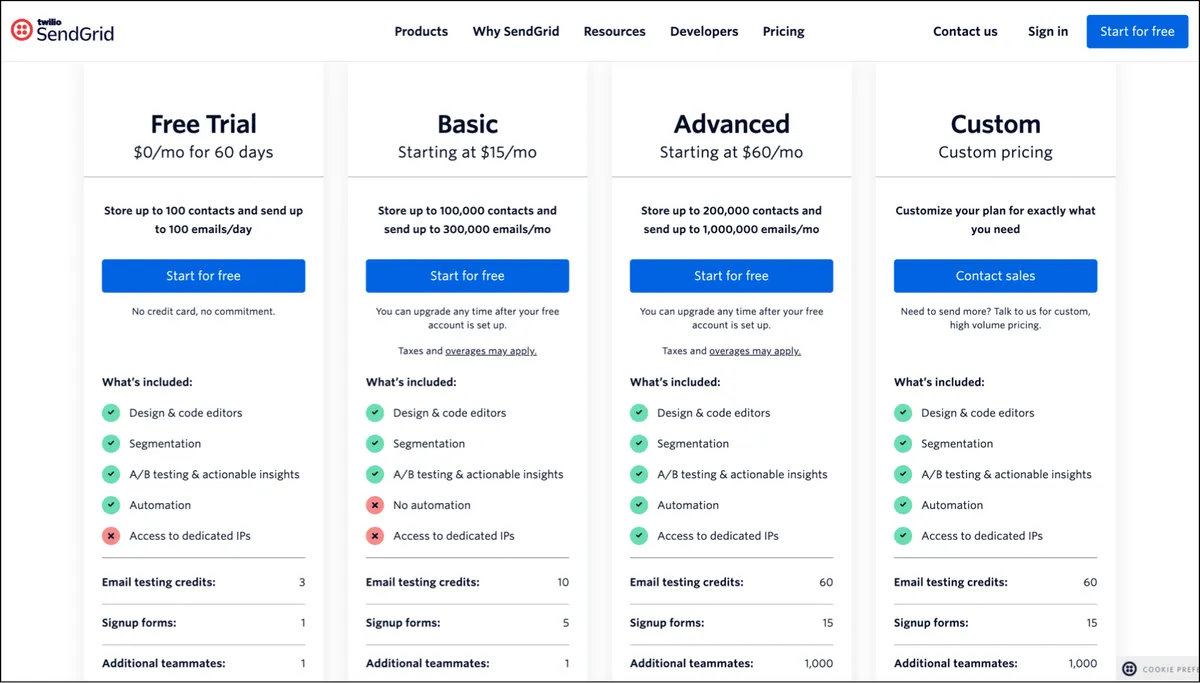Click Start for free under Free Trial
The image size is (1200, 683).
(x=203, y=276)
